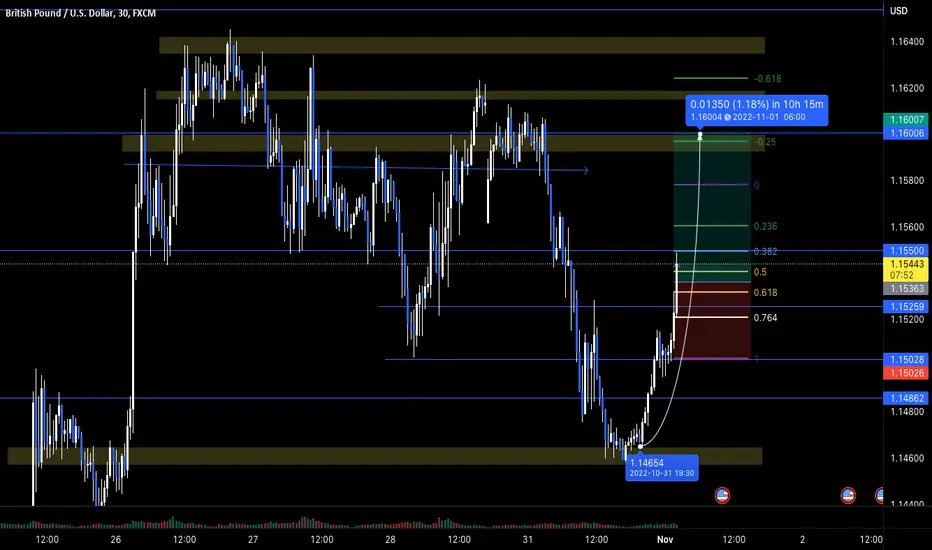Select the blue arrow trend line tip
932x550 pixels.
point(585,171)
